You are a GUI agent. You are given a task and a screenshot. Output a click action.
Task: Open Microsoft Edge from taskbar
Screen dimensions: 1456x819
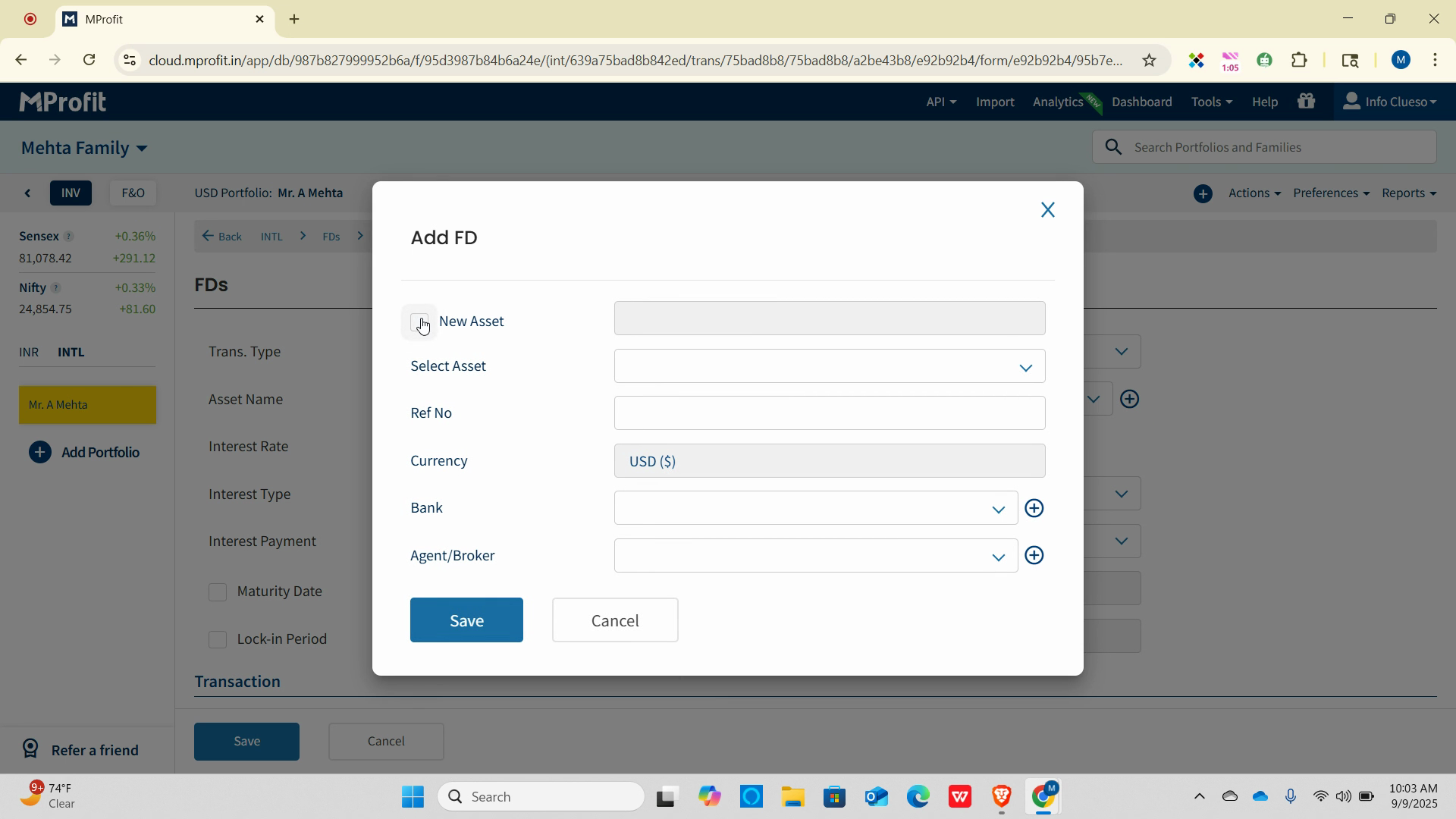coord(918,797)
